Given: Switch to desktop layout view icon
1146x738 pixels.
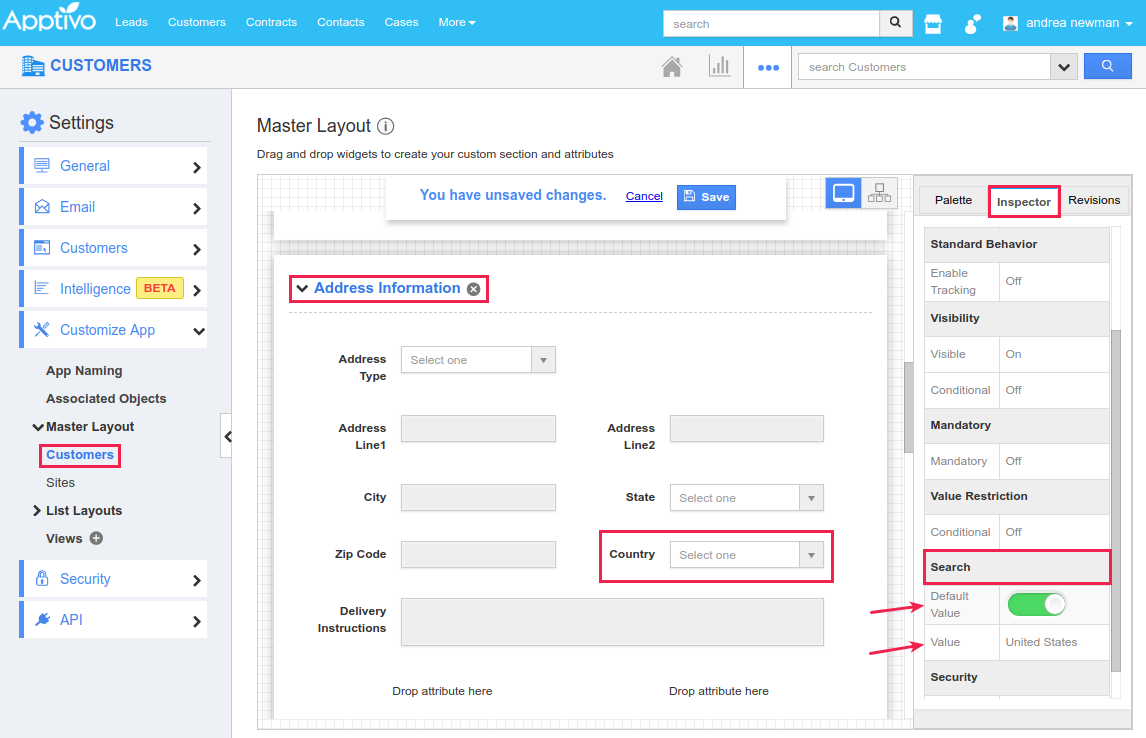Looking at the screenshot, I should click(843, 193).
